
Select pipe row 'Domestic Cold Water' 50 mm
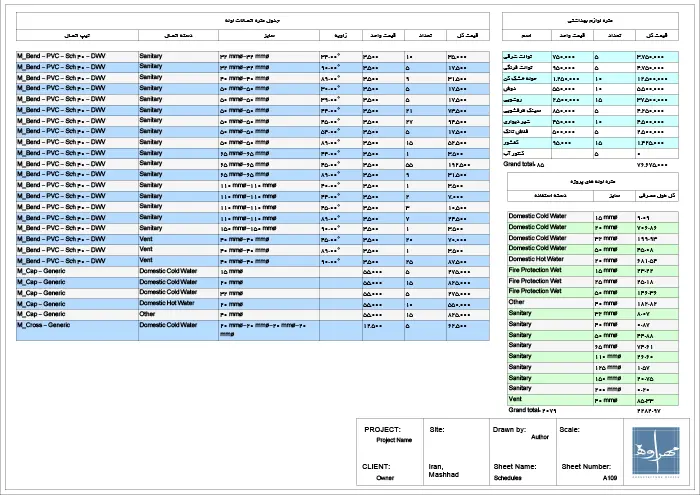[x=593, y=249]
